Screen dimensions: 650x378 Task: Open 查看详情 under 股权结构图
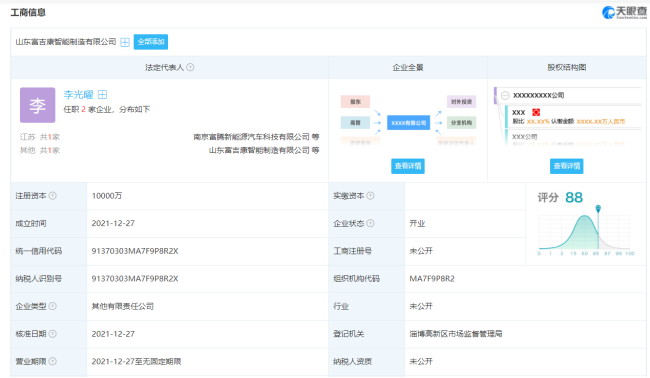pyautogui.click(x=567, y=166)
